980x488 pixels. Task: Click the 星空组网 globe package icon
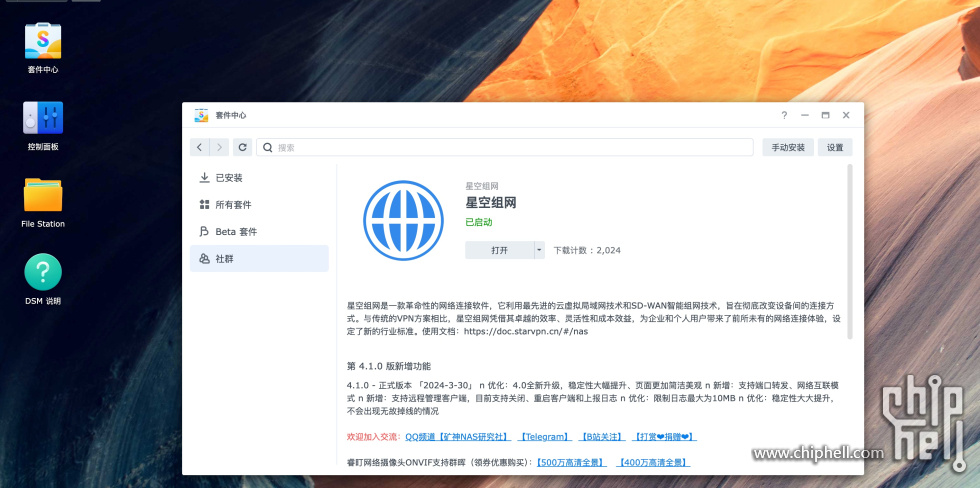pos(403,221)
